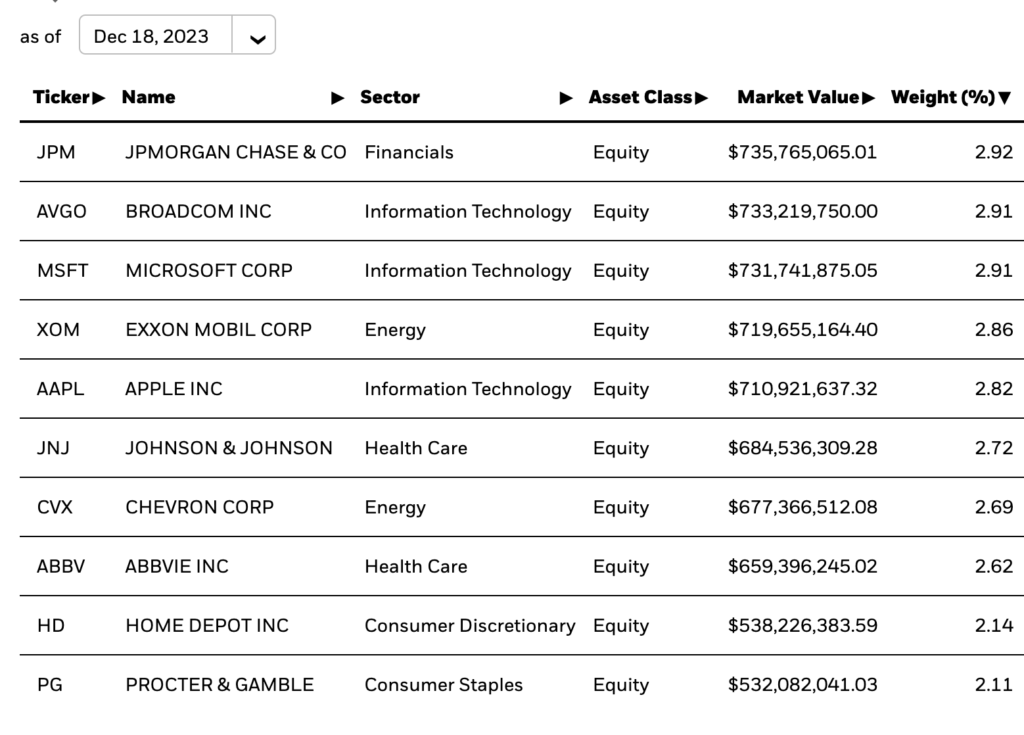Select the JPM ticker row
1024x735 pixels.
tap(56, 153)
